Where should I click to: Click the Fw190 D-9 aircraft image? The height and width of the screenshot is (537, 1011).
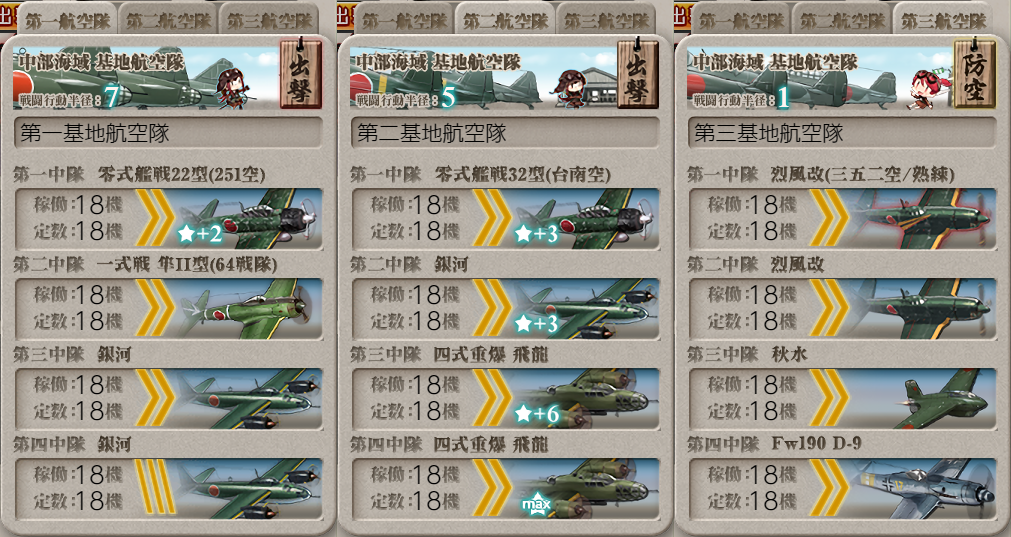click(923, 489)
